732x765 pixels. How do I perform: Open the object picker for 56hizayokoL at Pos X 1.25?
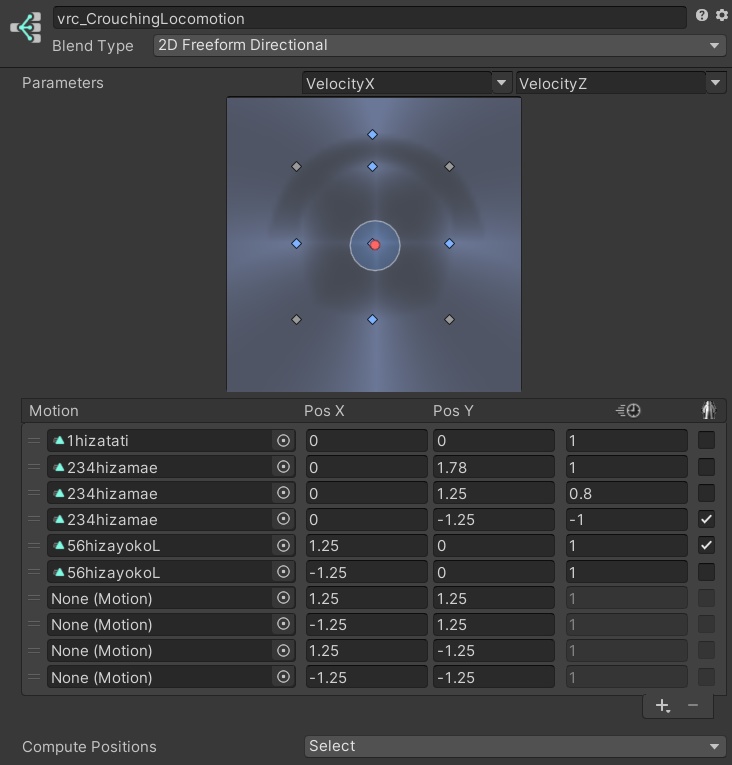(x=283, y=545)
